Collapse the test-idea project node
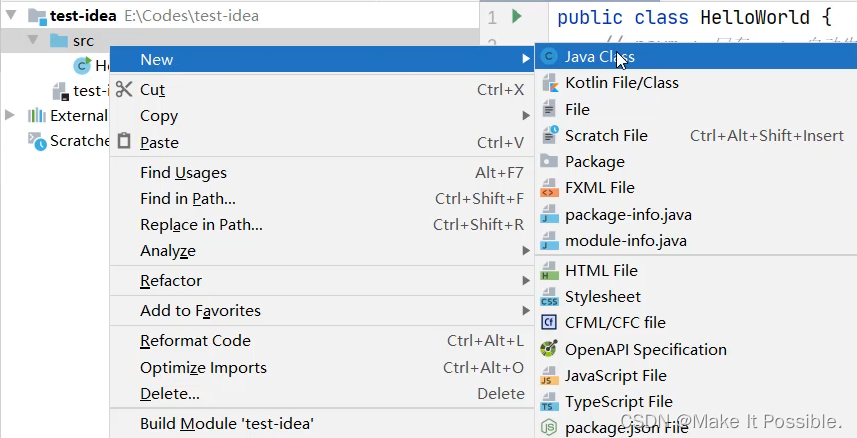Viewport: 857px width, 438px height. (x=12, y=16)
